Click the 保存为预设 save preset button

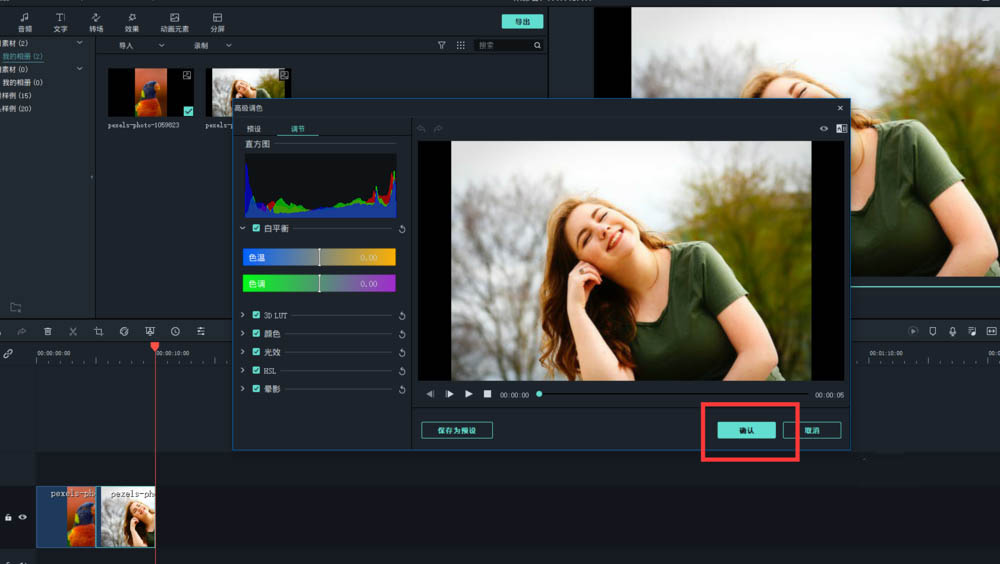[x=457, y=431]
